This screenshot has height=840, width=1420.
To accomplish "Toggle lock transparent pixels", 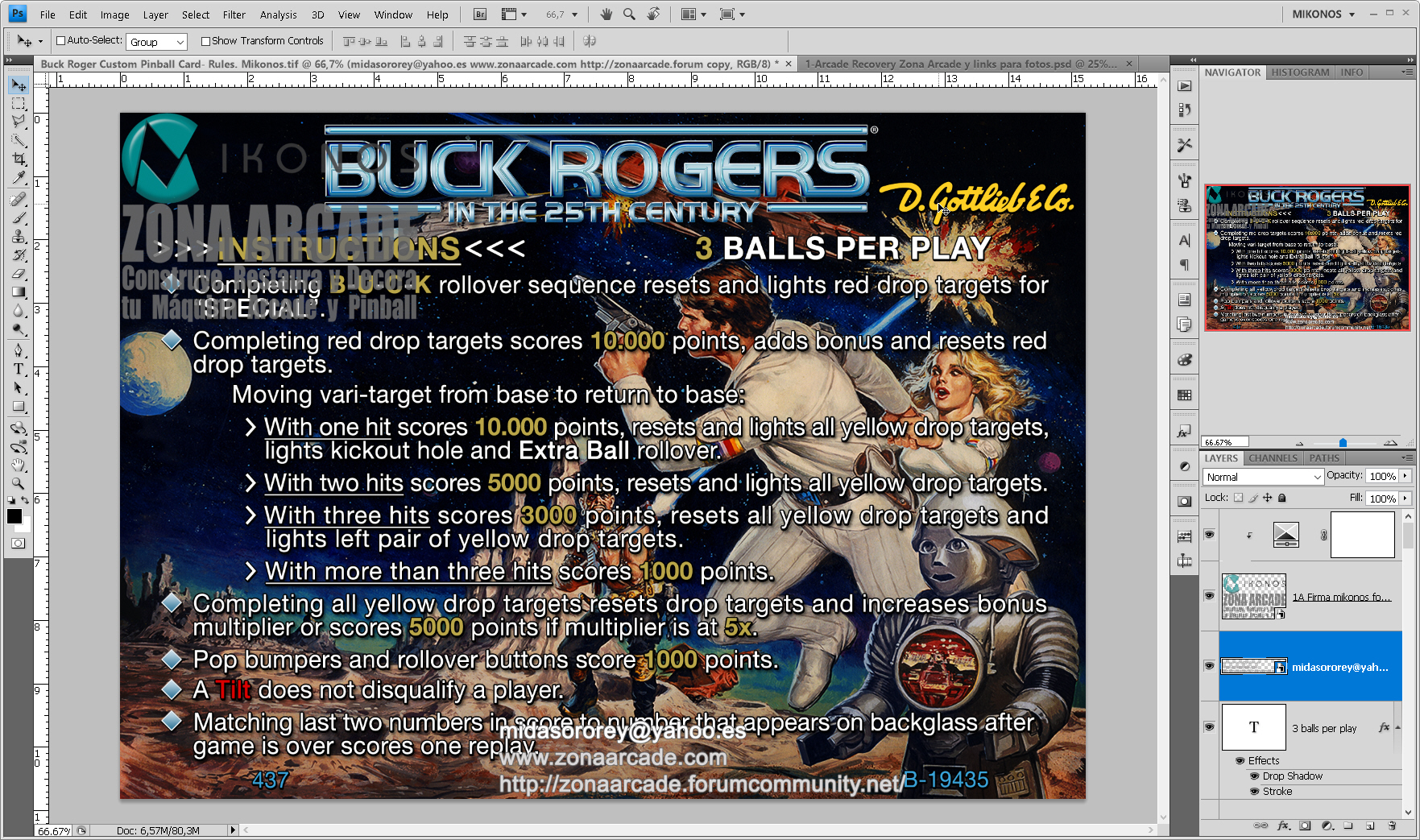I will [x=1238, y=498].
